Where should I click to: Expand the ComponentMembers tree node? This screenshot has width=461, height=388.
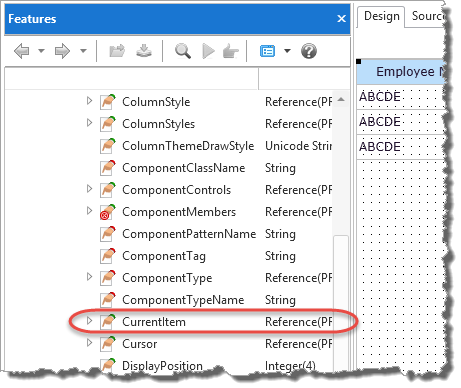pos(89,211)
